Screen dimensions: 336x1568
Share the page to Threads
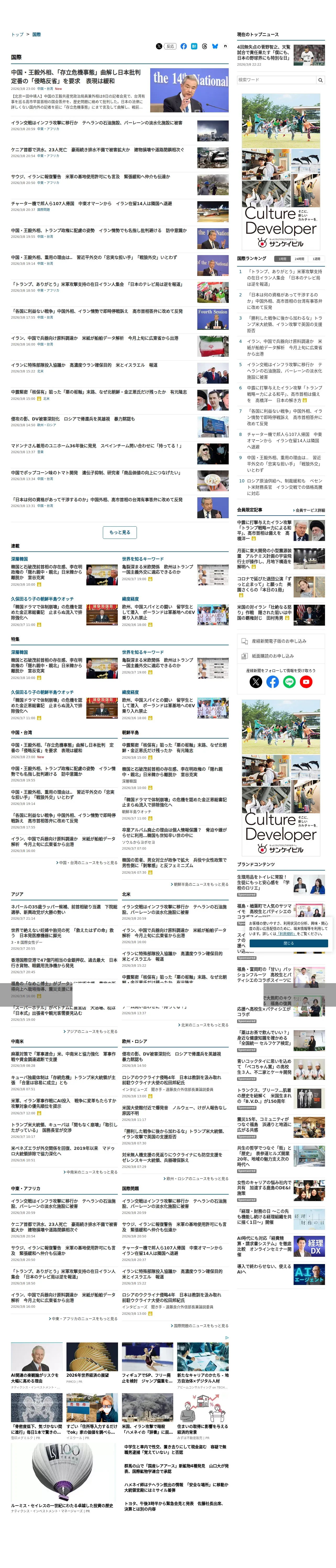(x=204, y=46)
